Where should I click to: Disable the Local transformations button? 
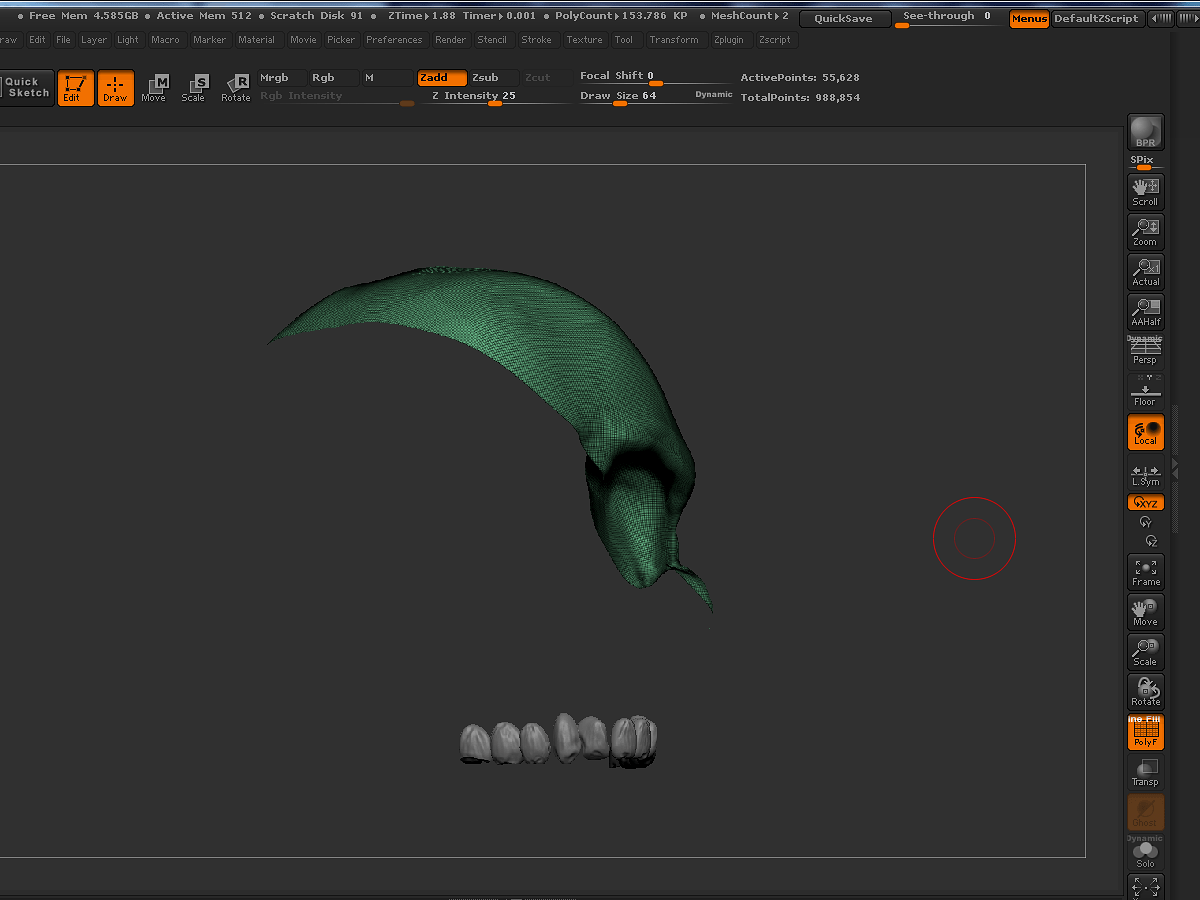point(1145,432)
